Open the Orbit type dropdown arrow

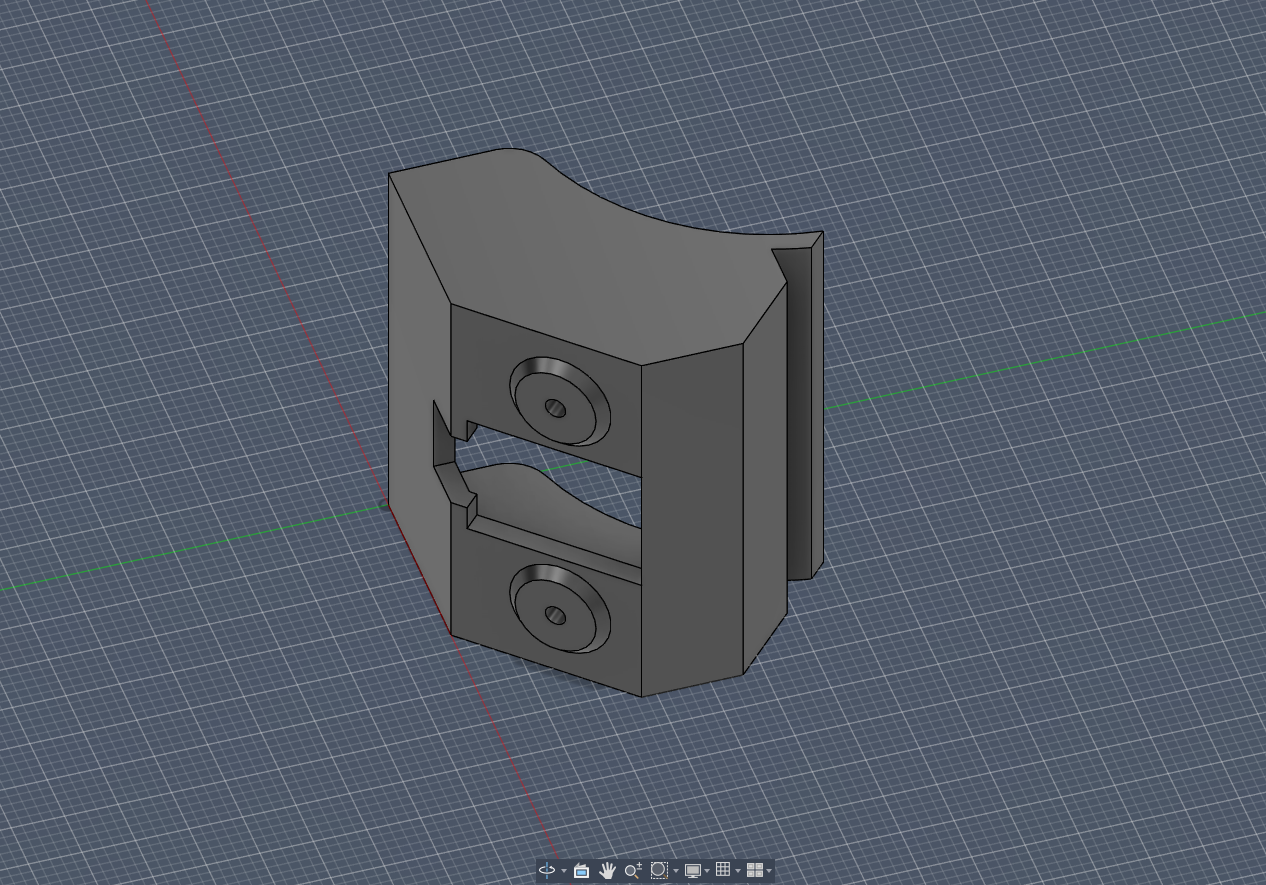click(x=564, y=871)
